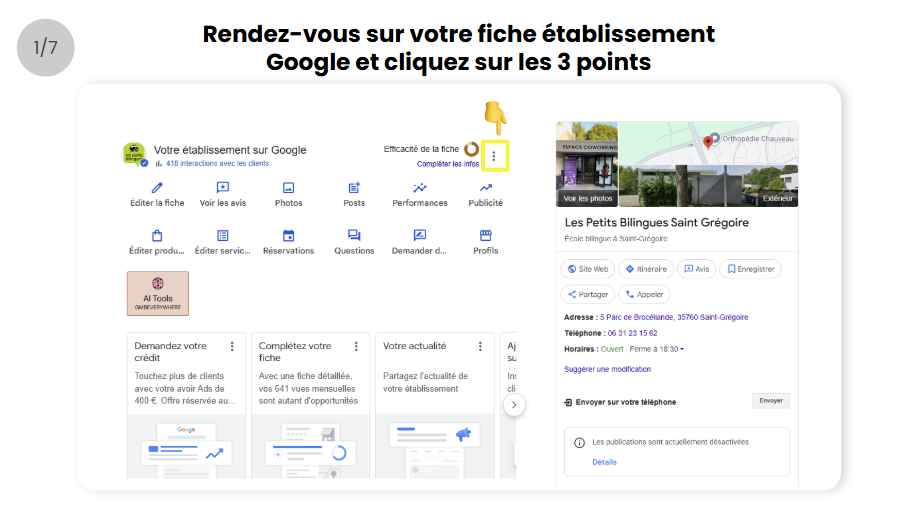This screenshot has width=914, height=513.
Task: Click the Itinéraire button
Action: [x=646, y=269]
